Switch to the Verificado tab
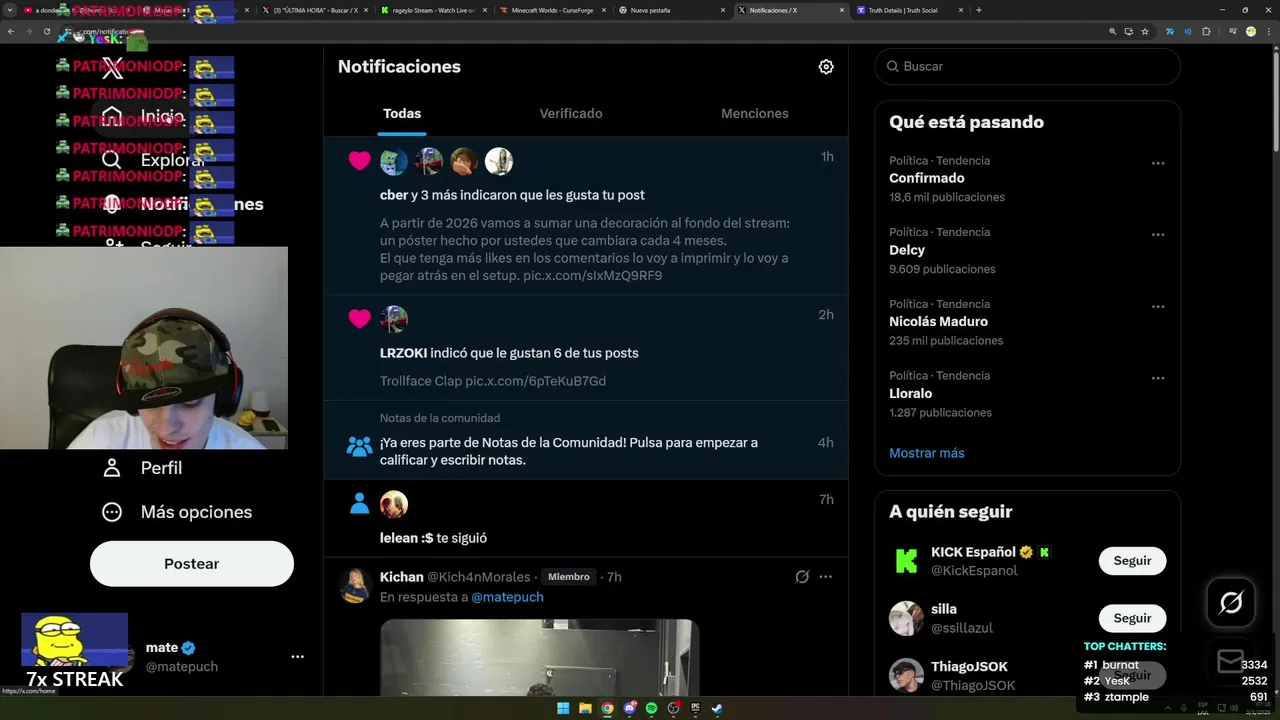Image resolution: width=1280 pixels, height=720 pixels. tap(571, 113)
